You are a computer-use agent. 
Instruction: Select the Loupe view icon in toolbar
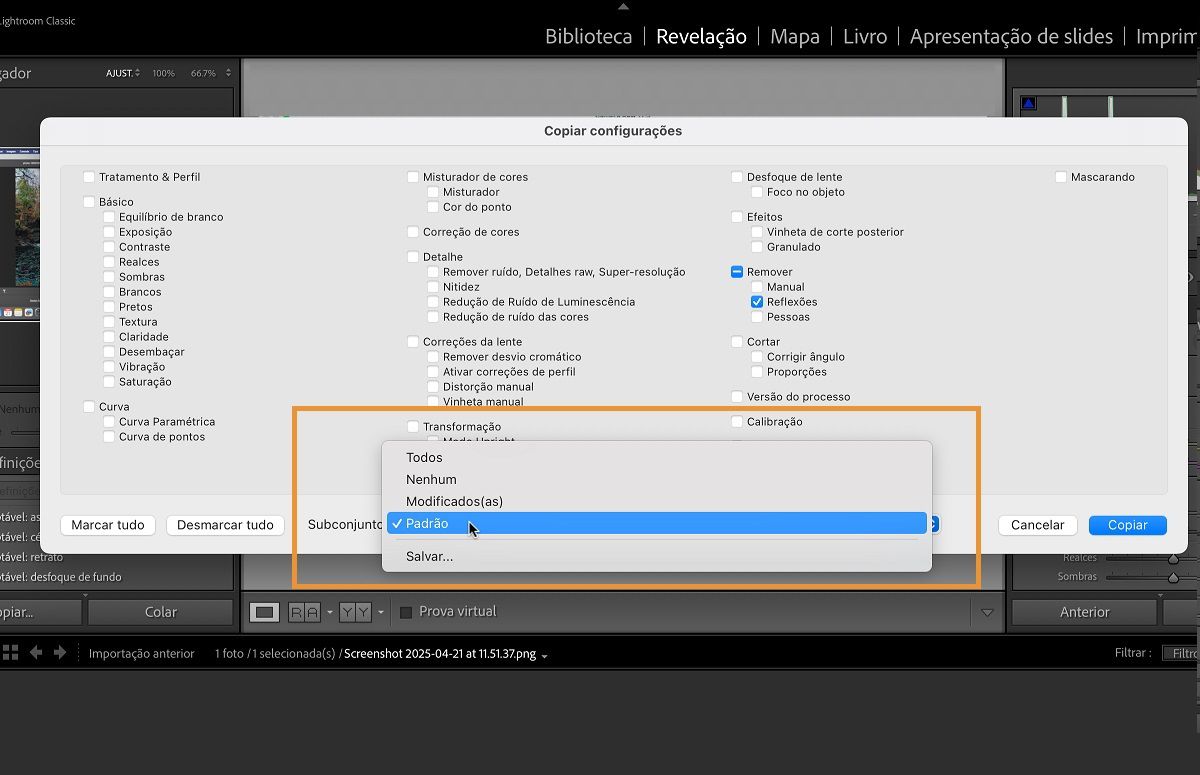pos(265,612)
